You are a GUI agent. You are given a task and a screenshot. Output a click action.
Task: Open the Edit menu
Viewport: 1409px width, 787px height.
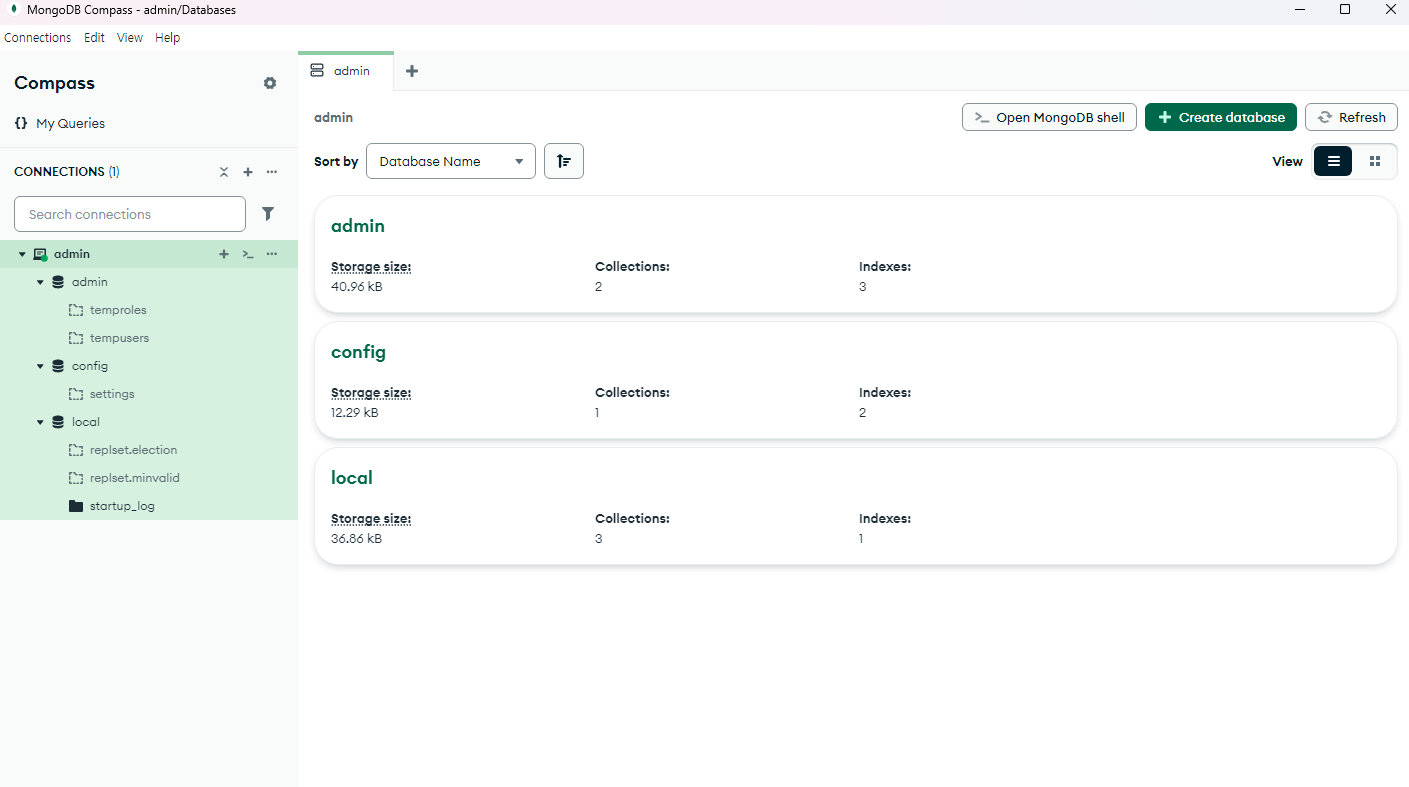(94, 37)
